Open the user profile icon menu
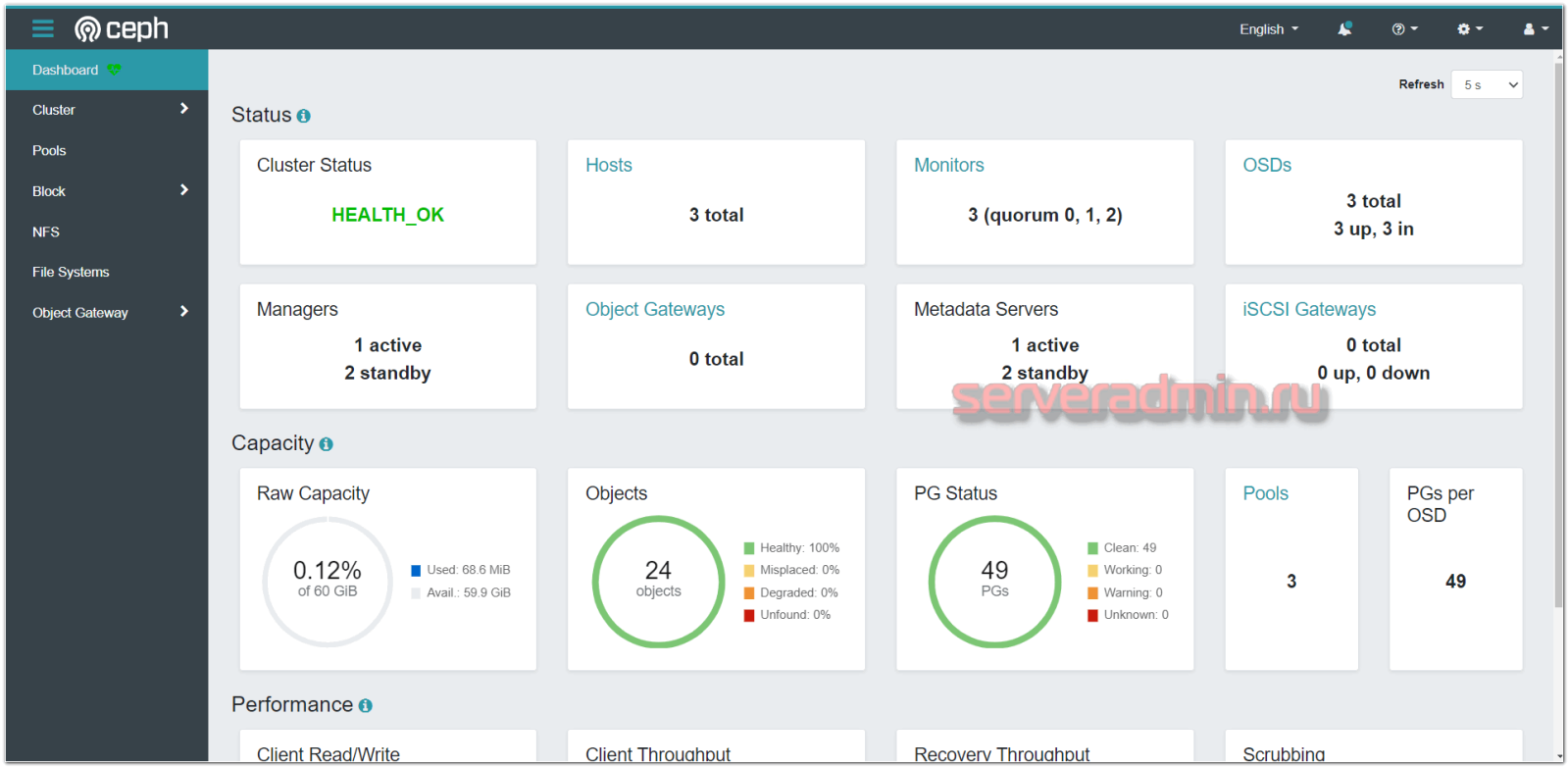 pos(1535,29)
